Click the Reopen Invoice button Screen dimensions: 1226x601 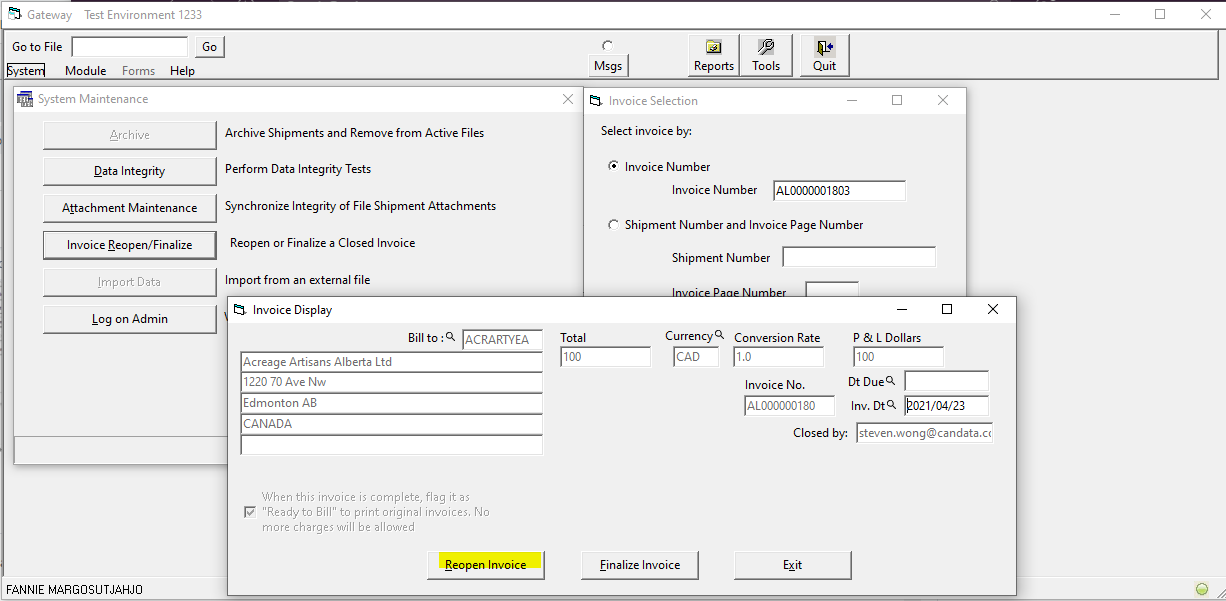coord(485,565)
